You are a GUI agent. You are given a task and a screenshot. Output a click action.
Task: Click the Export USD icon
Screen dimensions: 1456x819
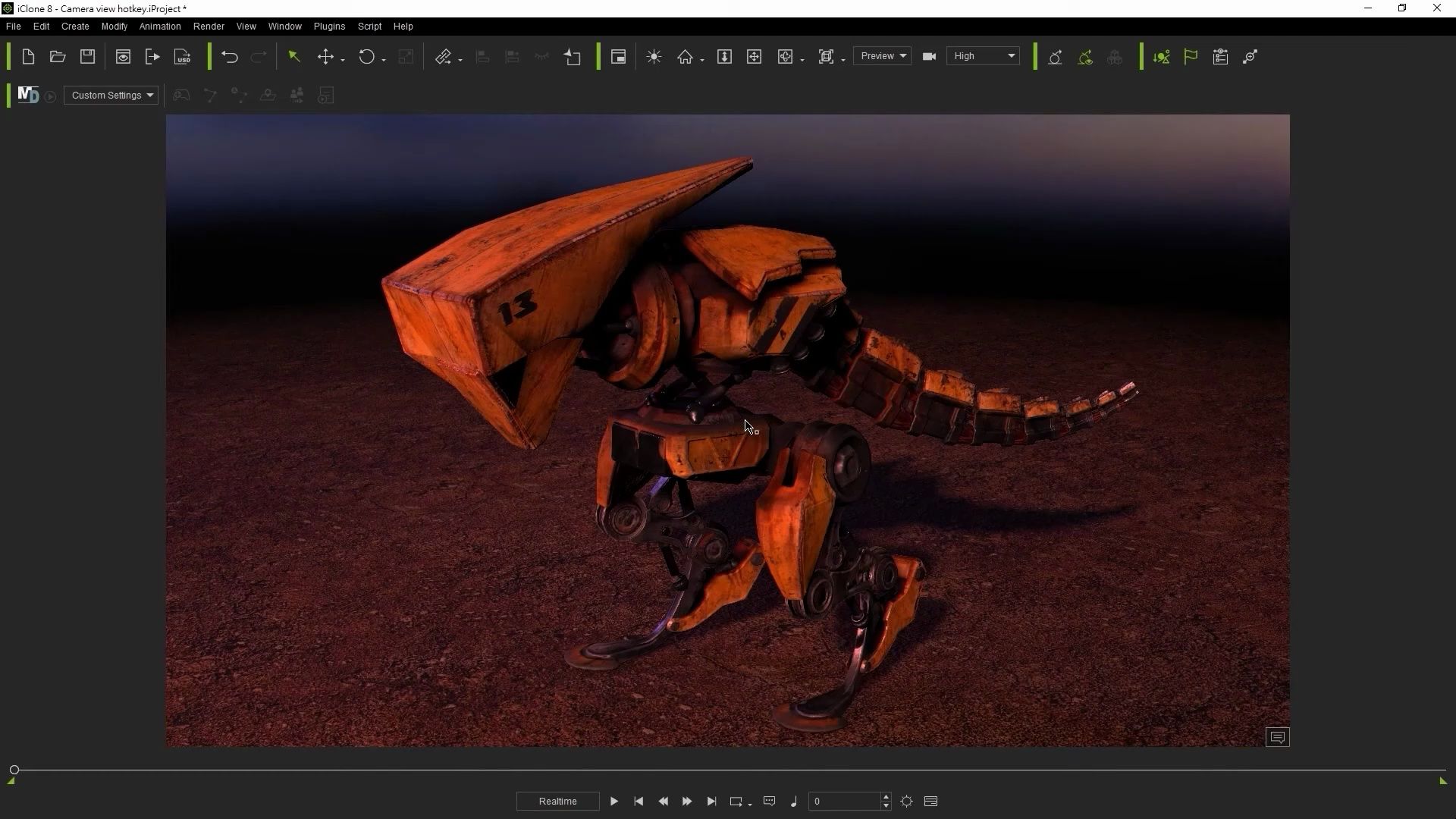[x=183, y=57]
